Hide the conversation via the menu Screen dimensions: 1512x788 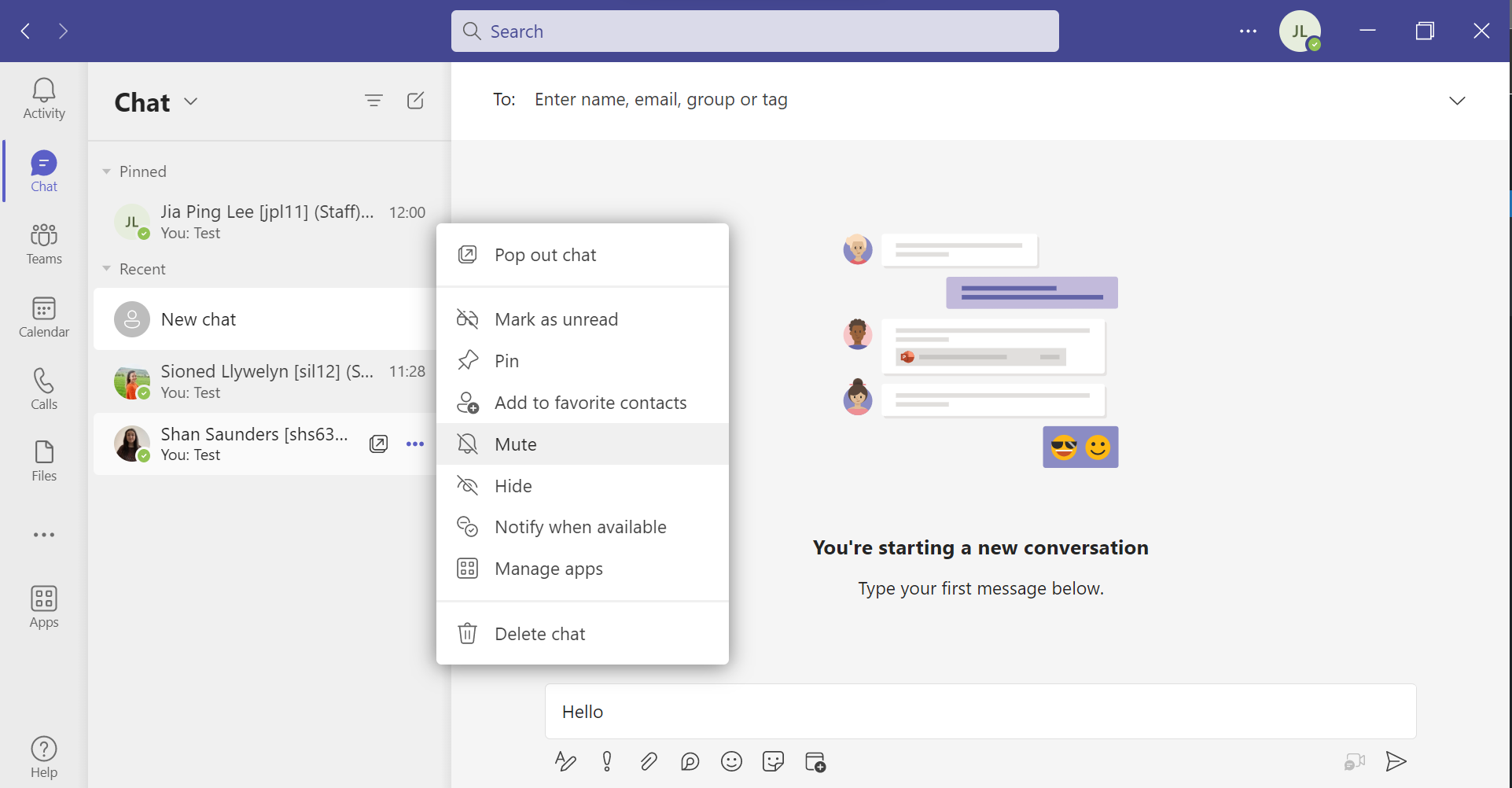coord(512,485)
